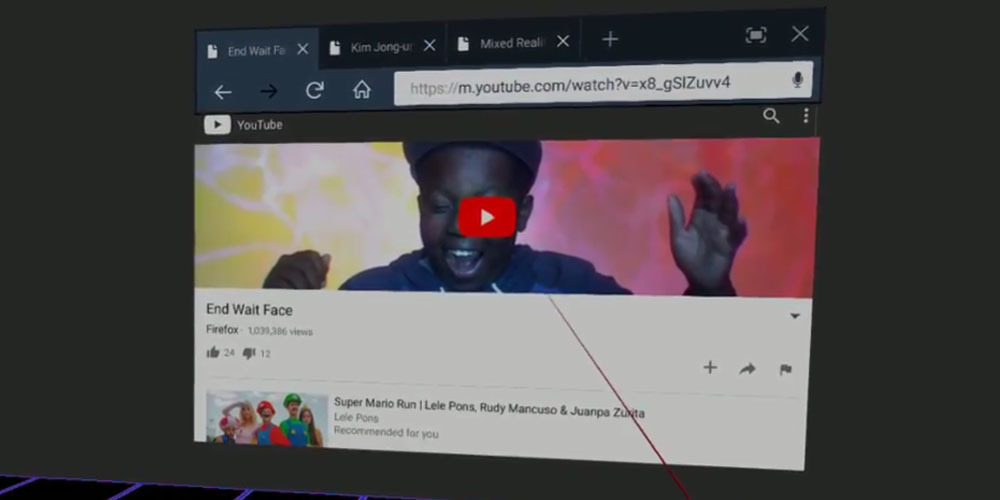Click the YouTube address bar URL field

tap(603, 84)
